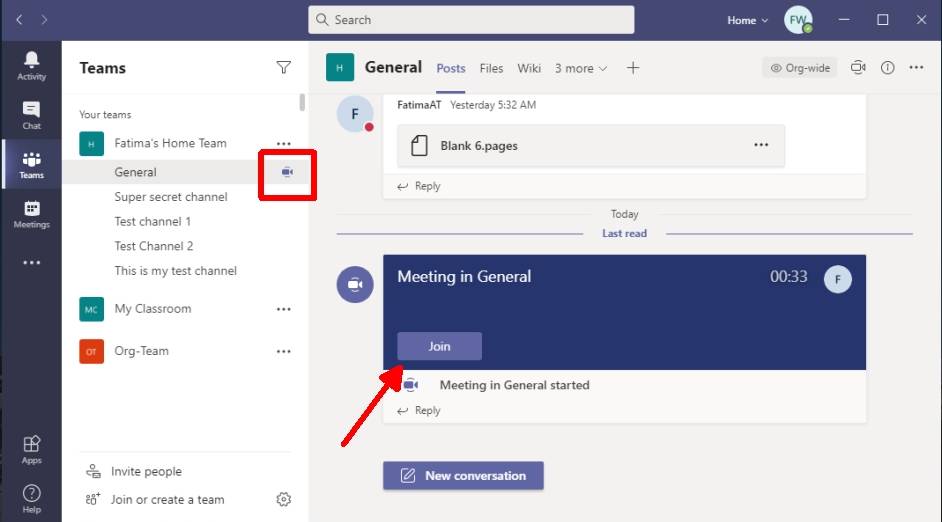The height and width of the screenshot is (522, 942).
Task: Open more options for Fatima's Home Team
Action: pyautogui.click(x=284, y=144)
